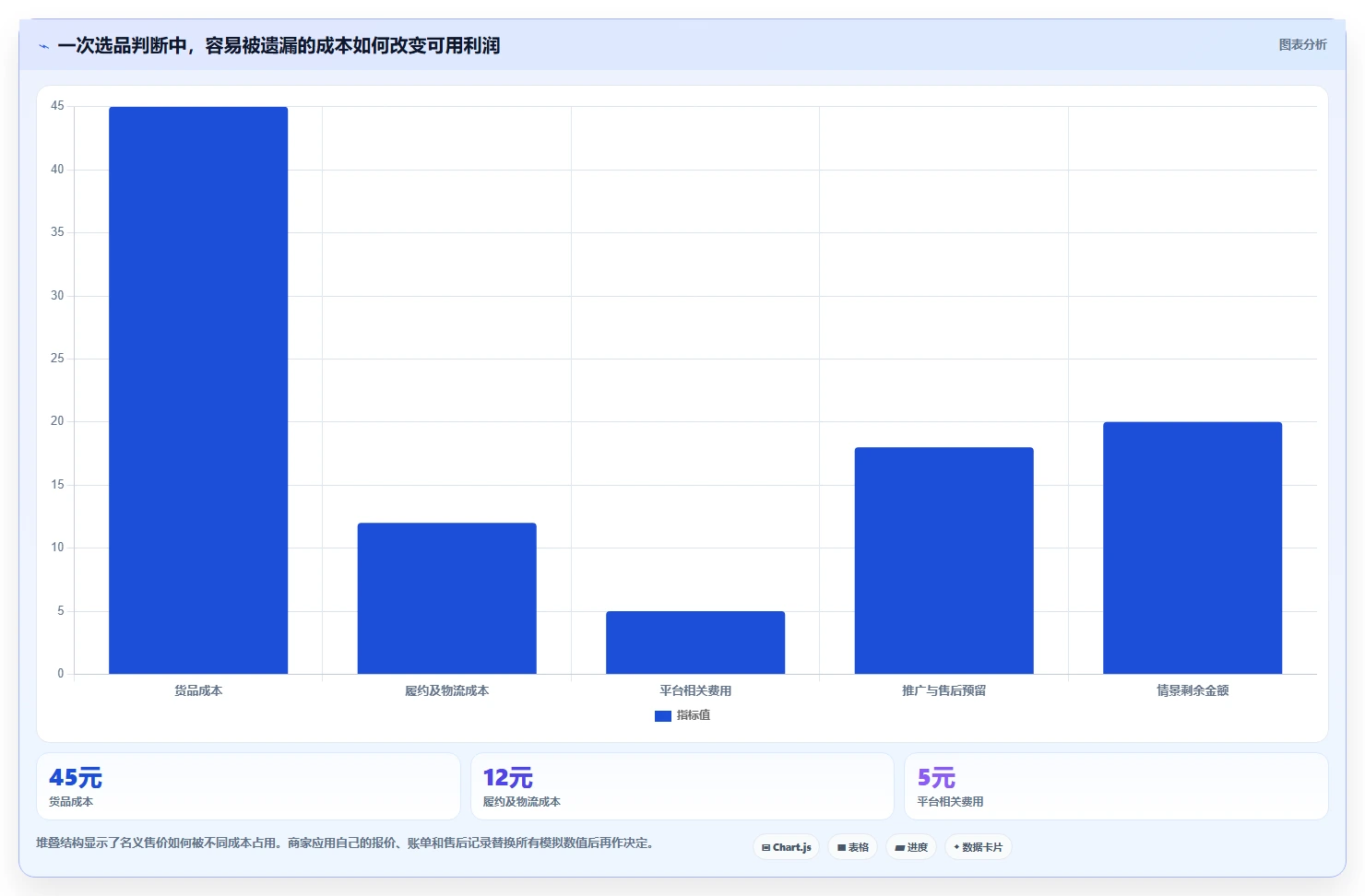Screen dimensions: 1365x896
Task: Click the 情景剩余金额 bar
Action: (1193, 548)
